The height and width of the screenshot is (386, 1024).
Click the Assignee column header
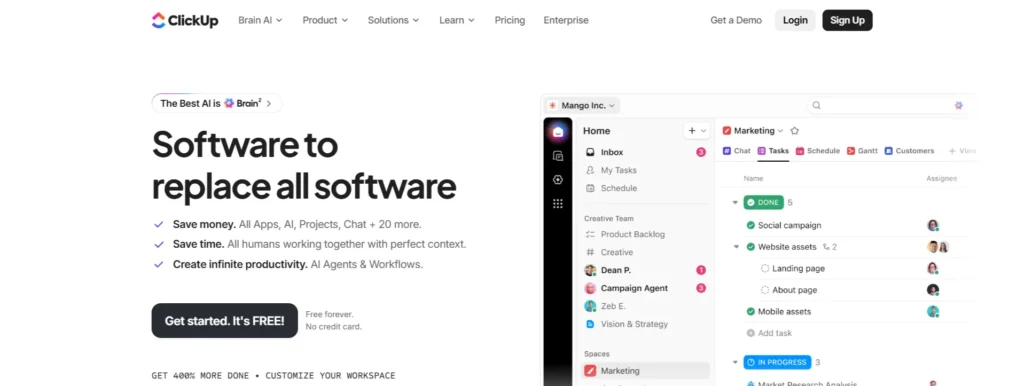pos(941,178)
